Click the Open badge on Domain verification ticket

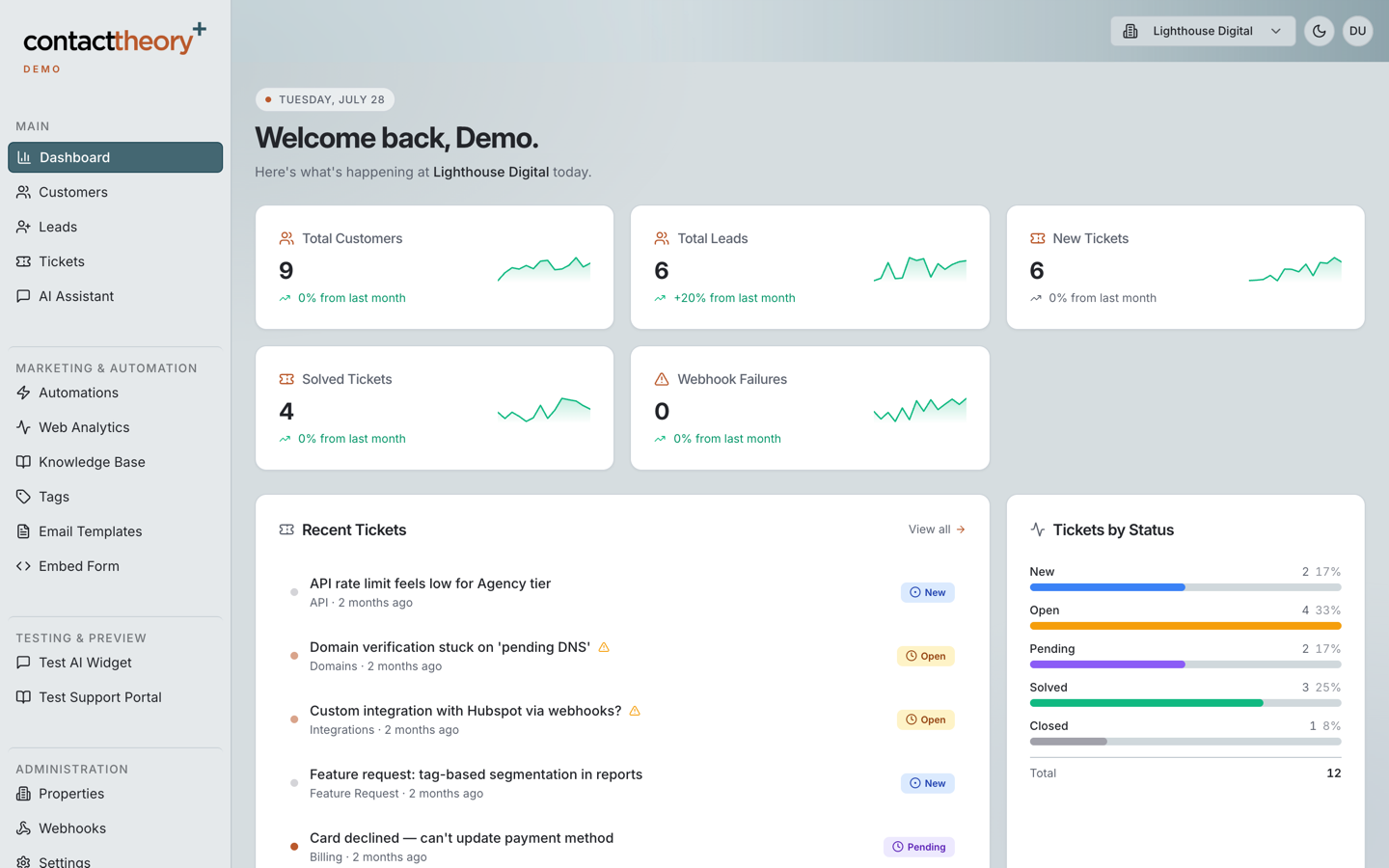point(926,656)
